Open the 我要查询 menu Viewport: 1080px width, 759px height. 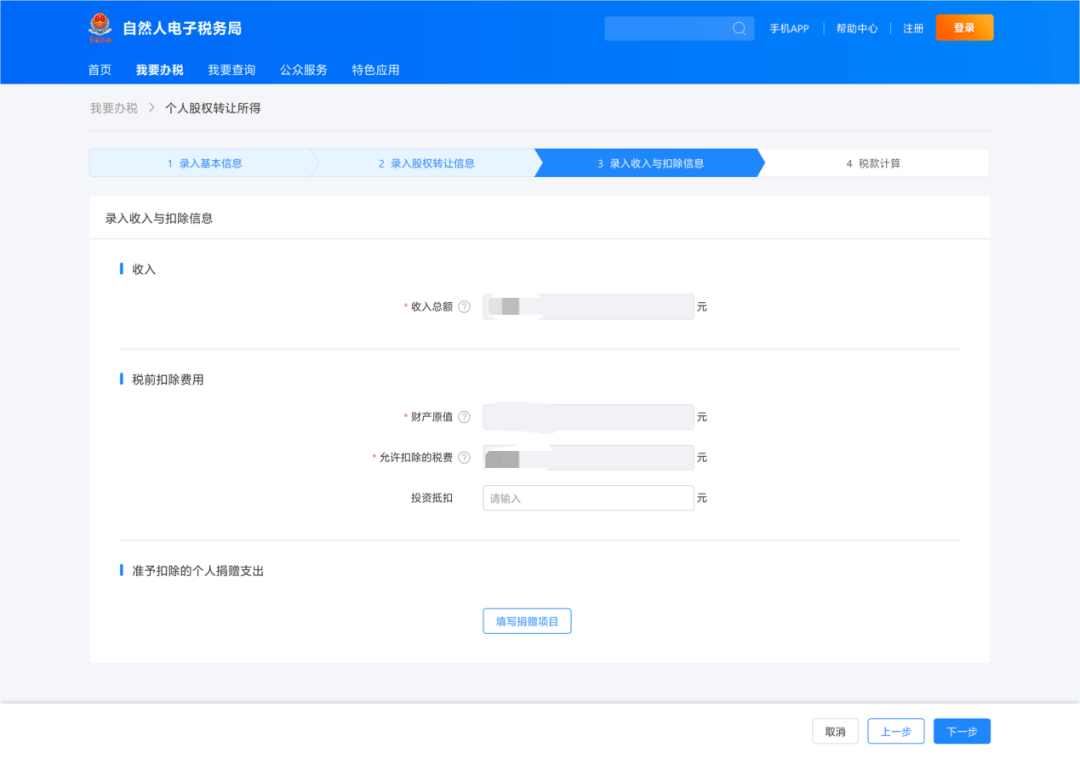[x=231, y=70]
